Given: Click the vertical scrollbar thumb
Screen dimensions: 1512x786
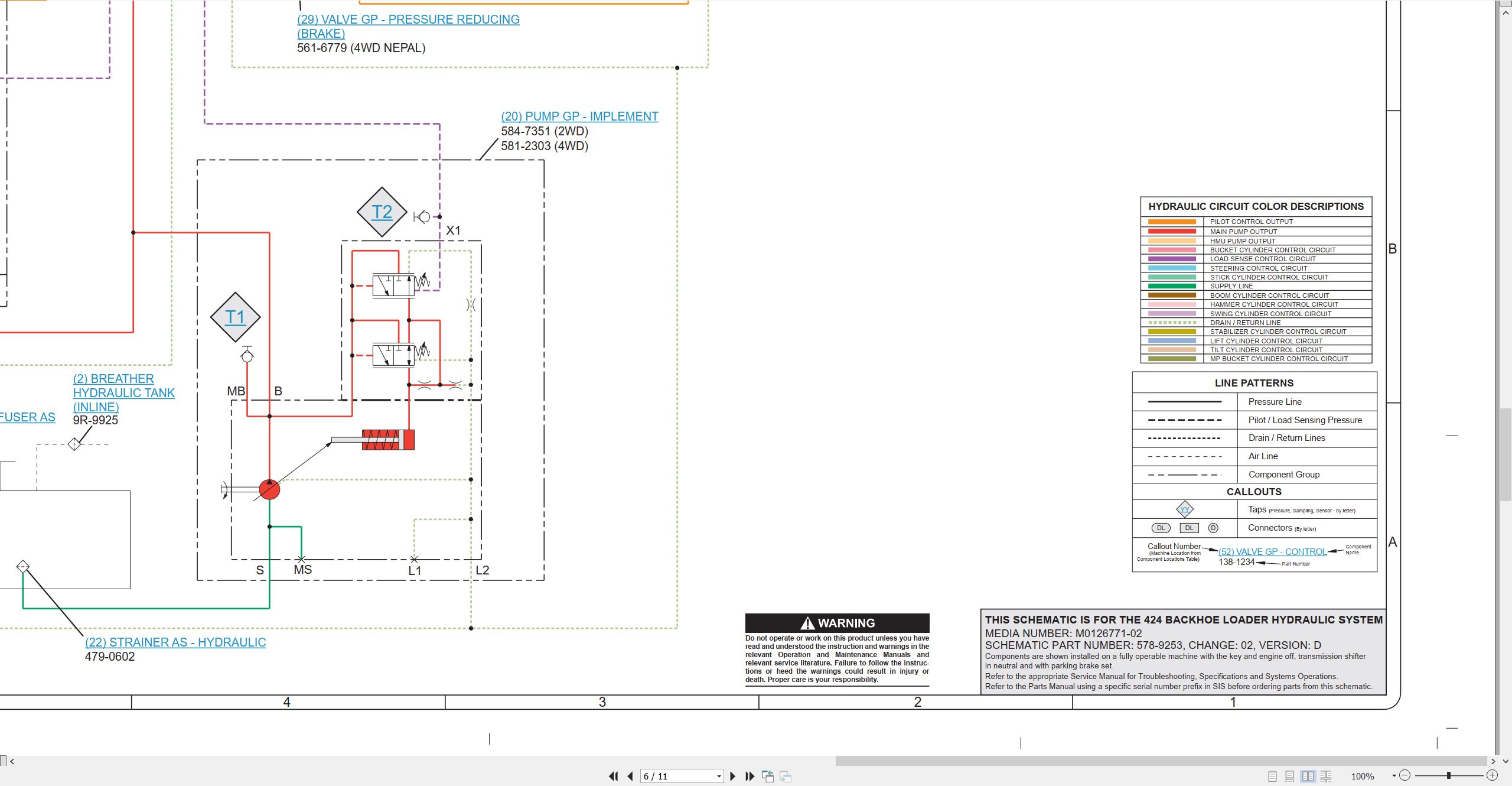Looking at the screenshot, I should coord(1506,455).
